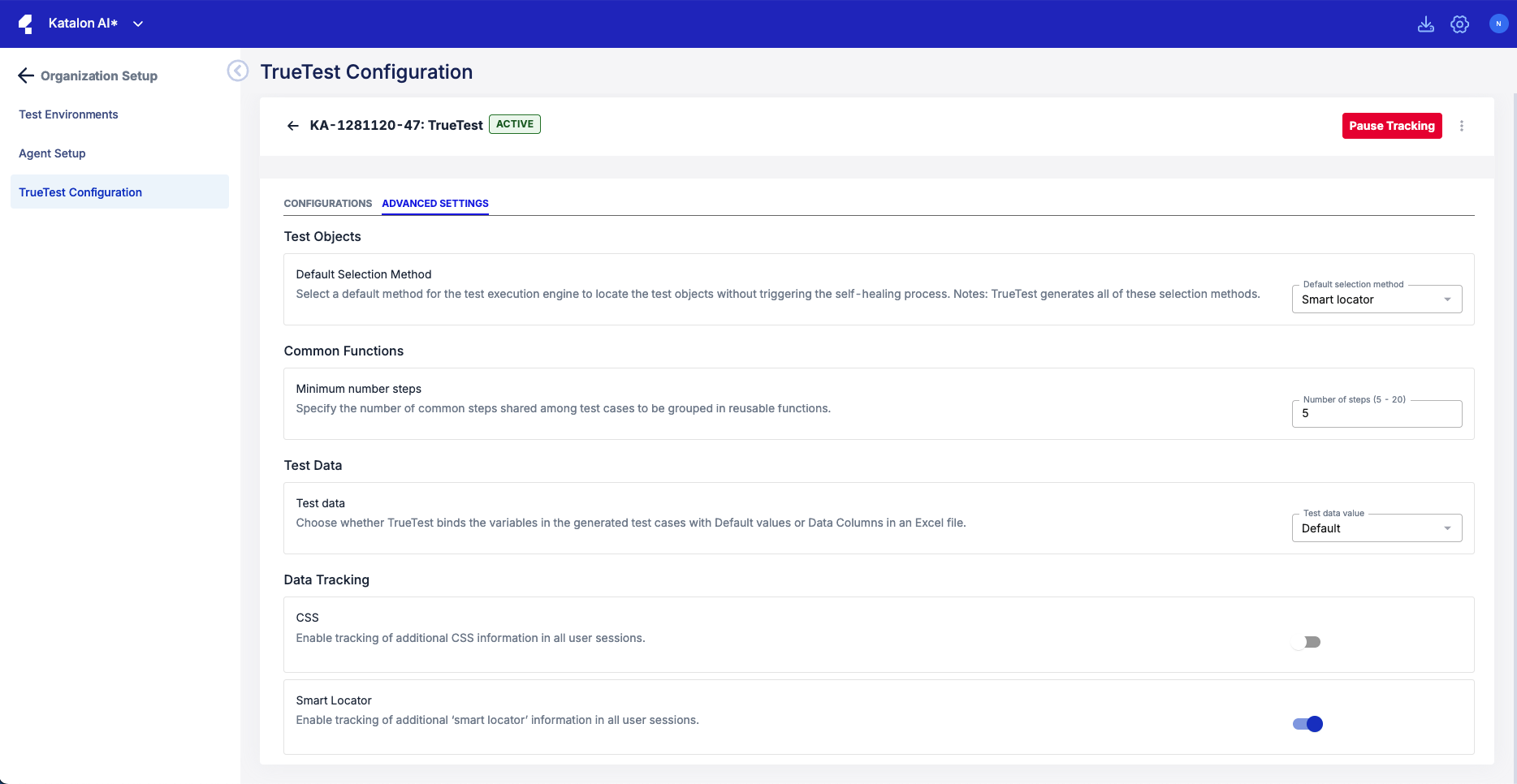Viewport: 1517px width, 784px height.
Task: Open Agent Setup in sidebar
Action: pos(52,153)
